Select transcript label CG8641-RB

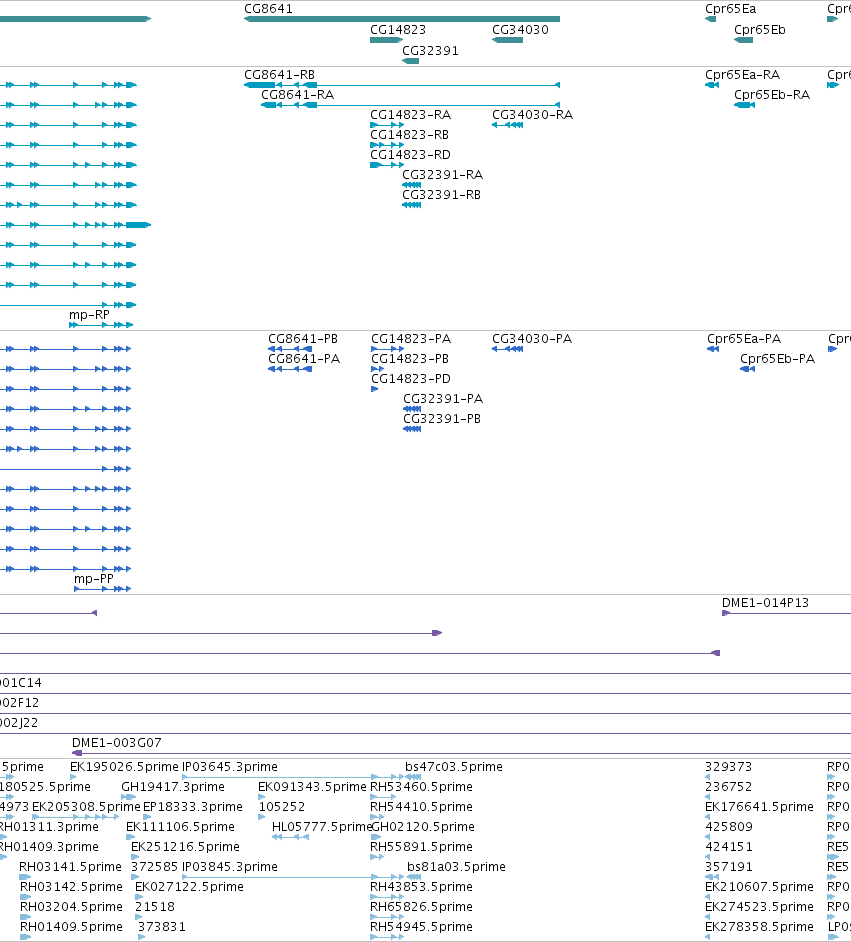[x=279, y=75]
